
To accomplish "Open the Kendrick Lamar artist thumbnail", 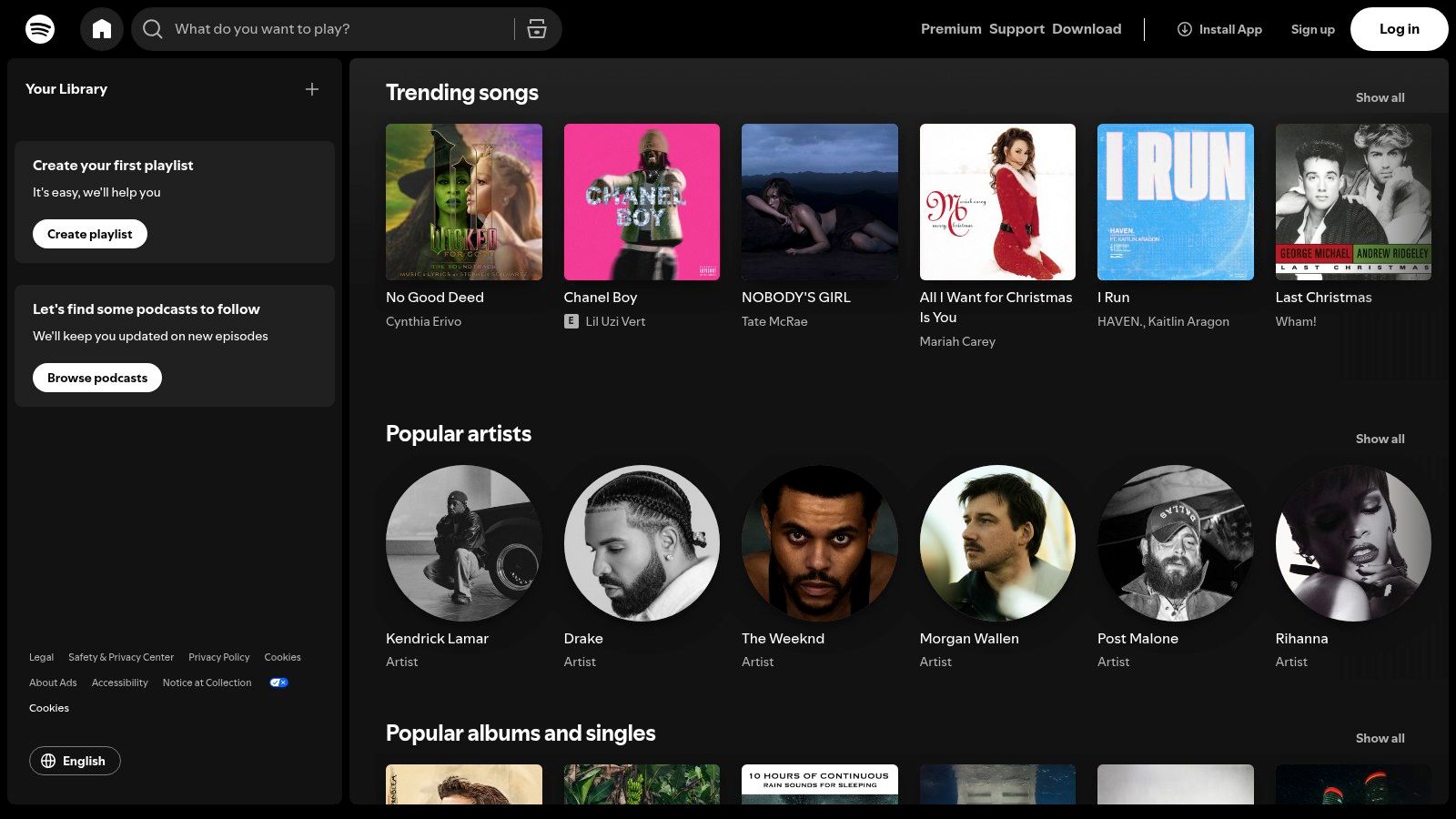I will click(x=463, y=543).
